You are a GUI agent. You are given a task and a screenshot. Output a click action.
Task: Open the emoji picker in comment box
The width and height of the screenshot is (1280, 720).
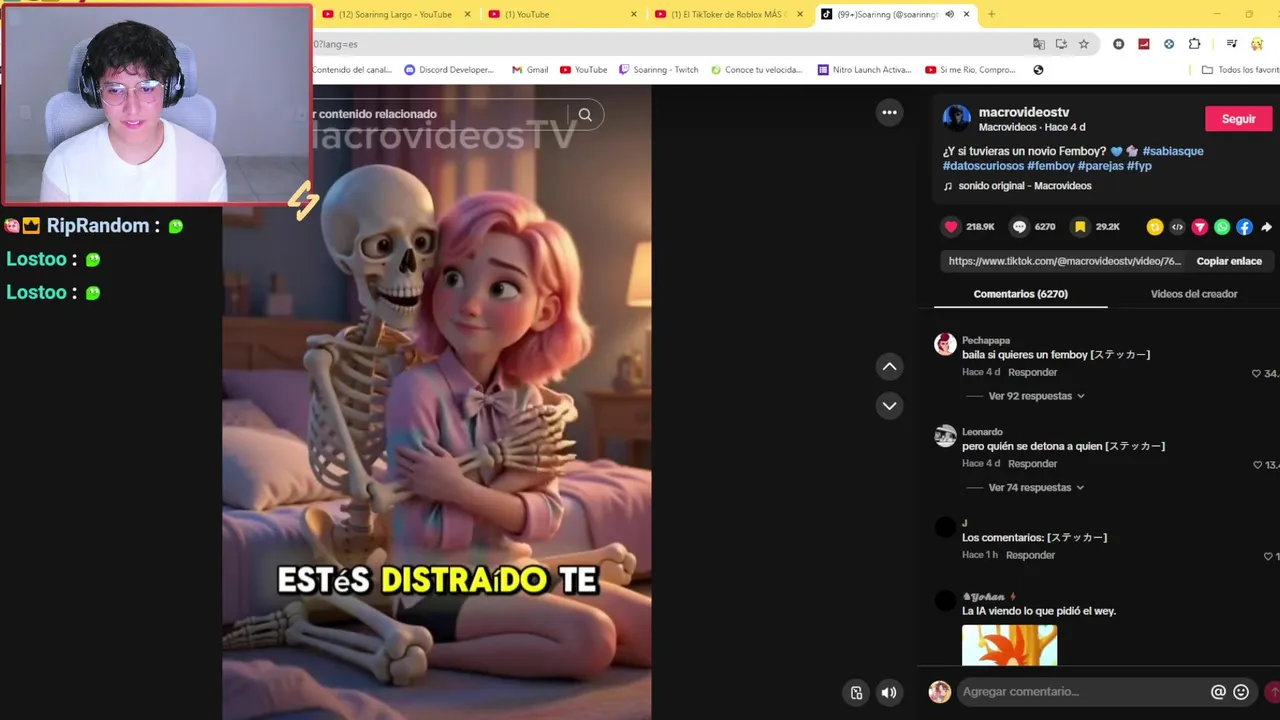pos(1241,691)
